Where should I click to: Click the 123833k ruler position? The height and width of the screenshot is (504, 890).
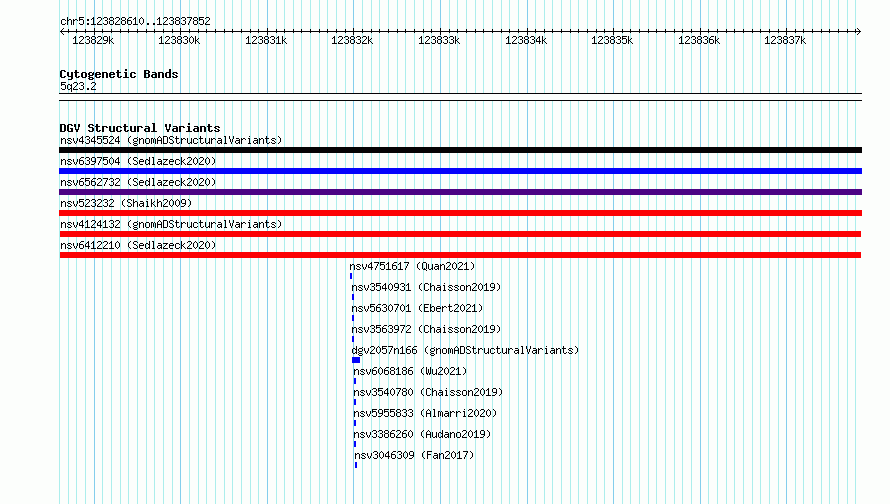[x=439, y=40]
